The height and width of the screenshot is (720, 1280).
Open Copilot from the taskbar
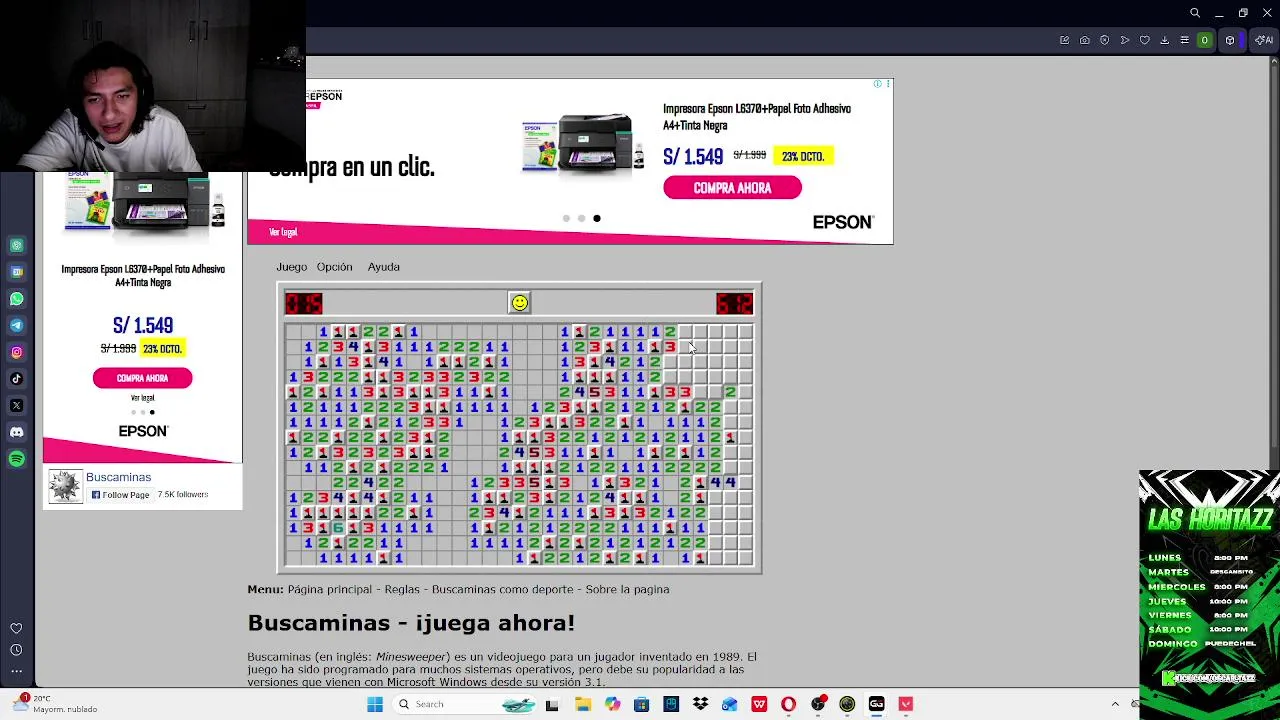click(612, 705)
